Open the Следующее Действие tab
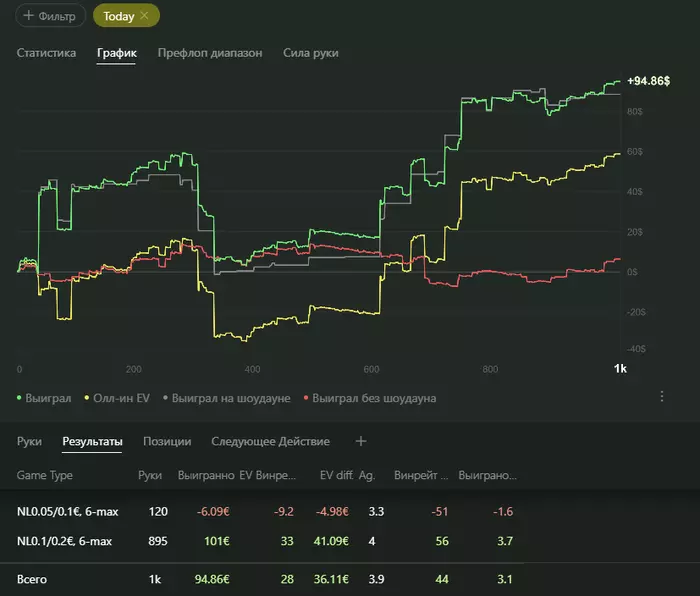 [270, 441]
